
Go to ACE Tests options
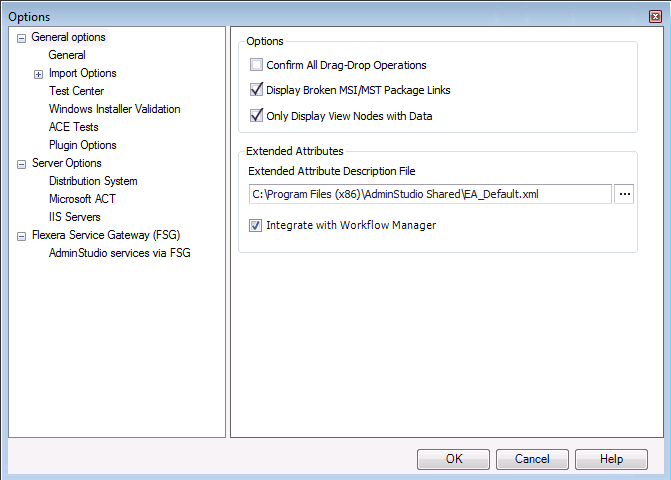[73, 127]
